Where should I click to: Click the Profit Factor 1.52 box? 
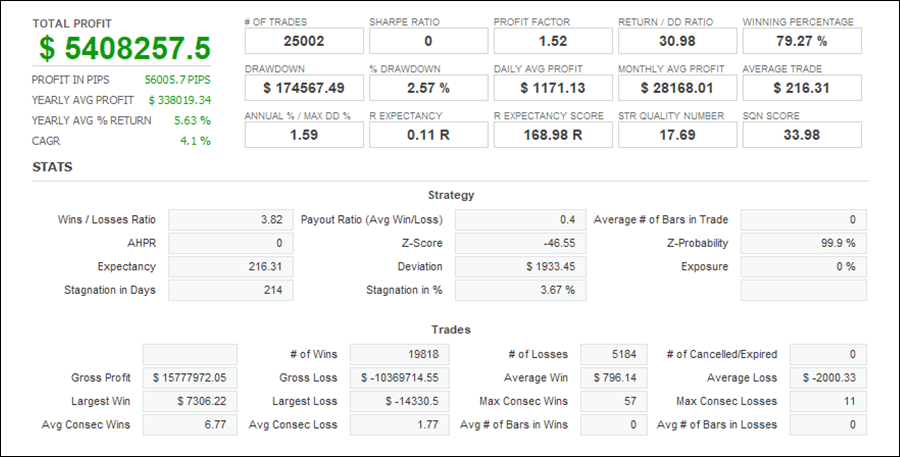coord(553,41)
